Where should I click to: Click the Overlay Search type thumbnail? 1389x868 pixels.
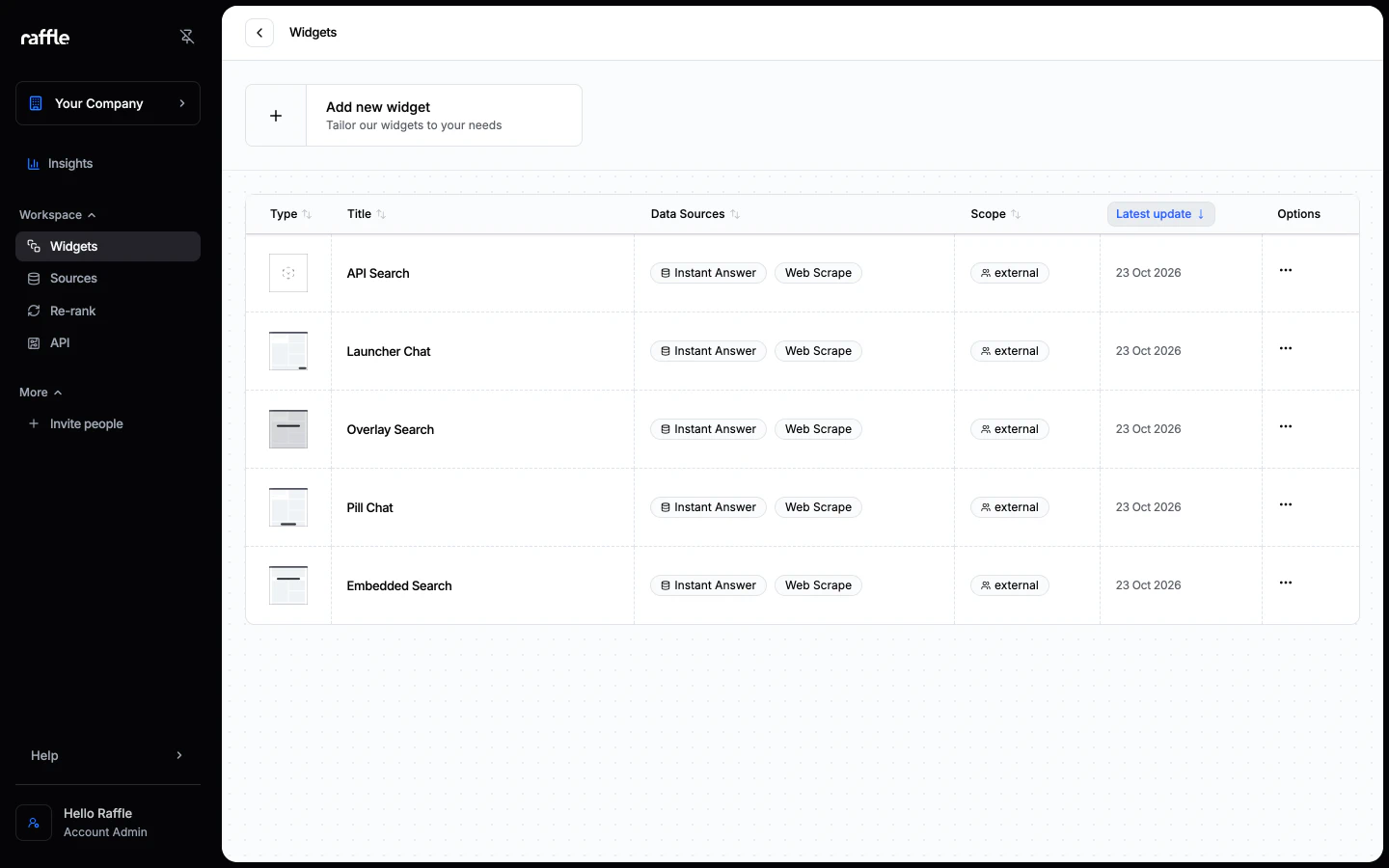(x=288, y=429)
